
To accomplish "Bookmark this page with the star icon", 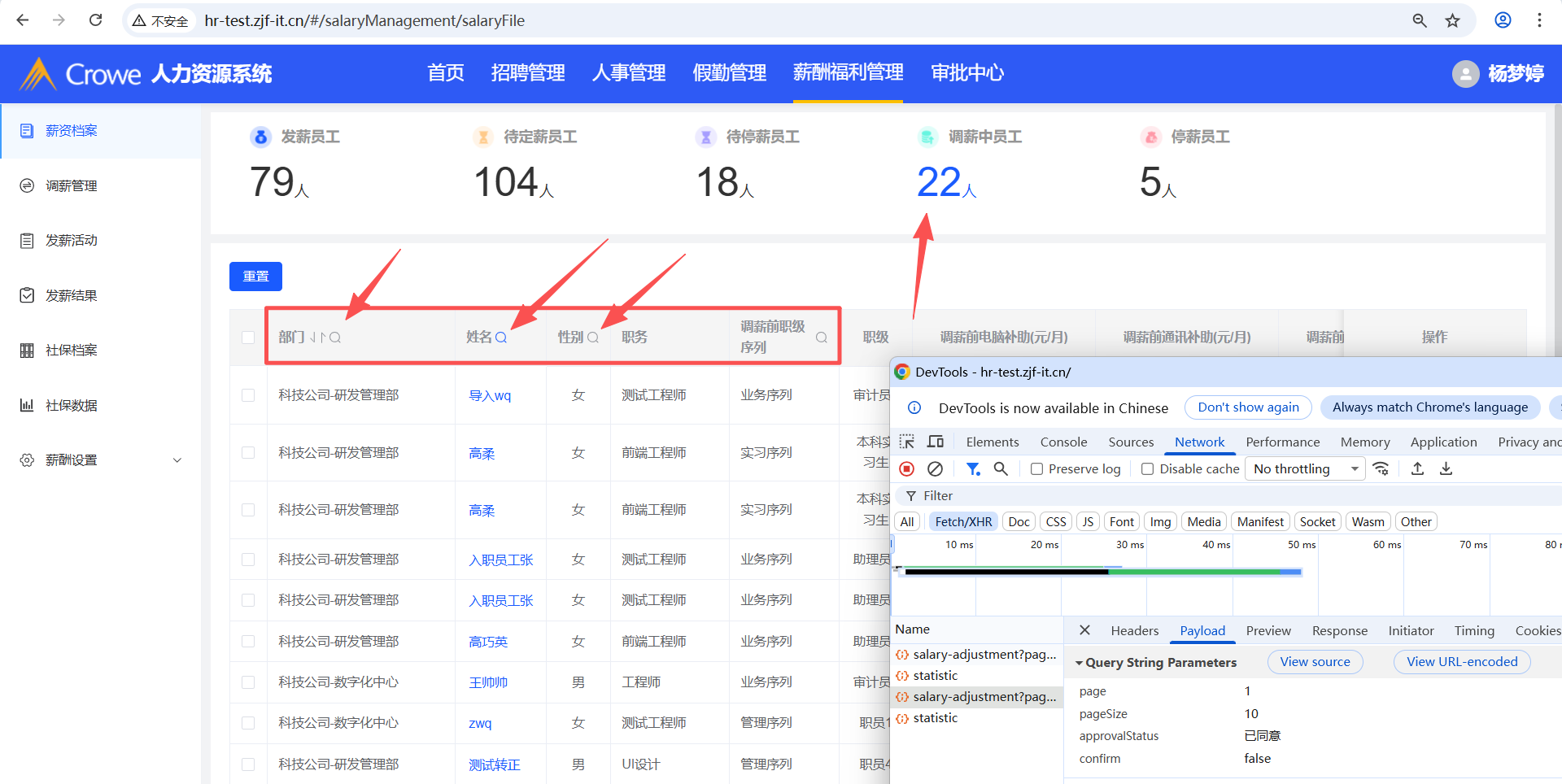I will [x=1452, y=20].
